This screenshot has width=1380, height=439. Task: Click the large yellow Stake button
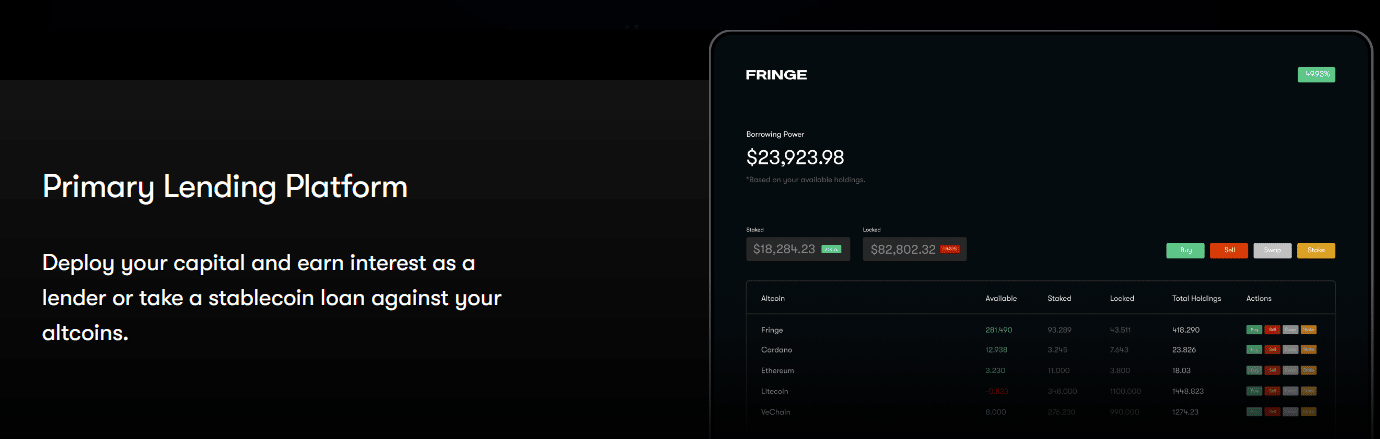click(x=1316, y=251)
